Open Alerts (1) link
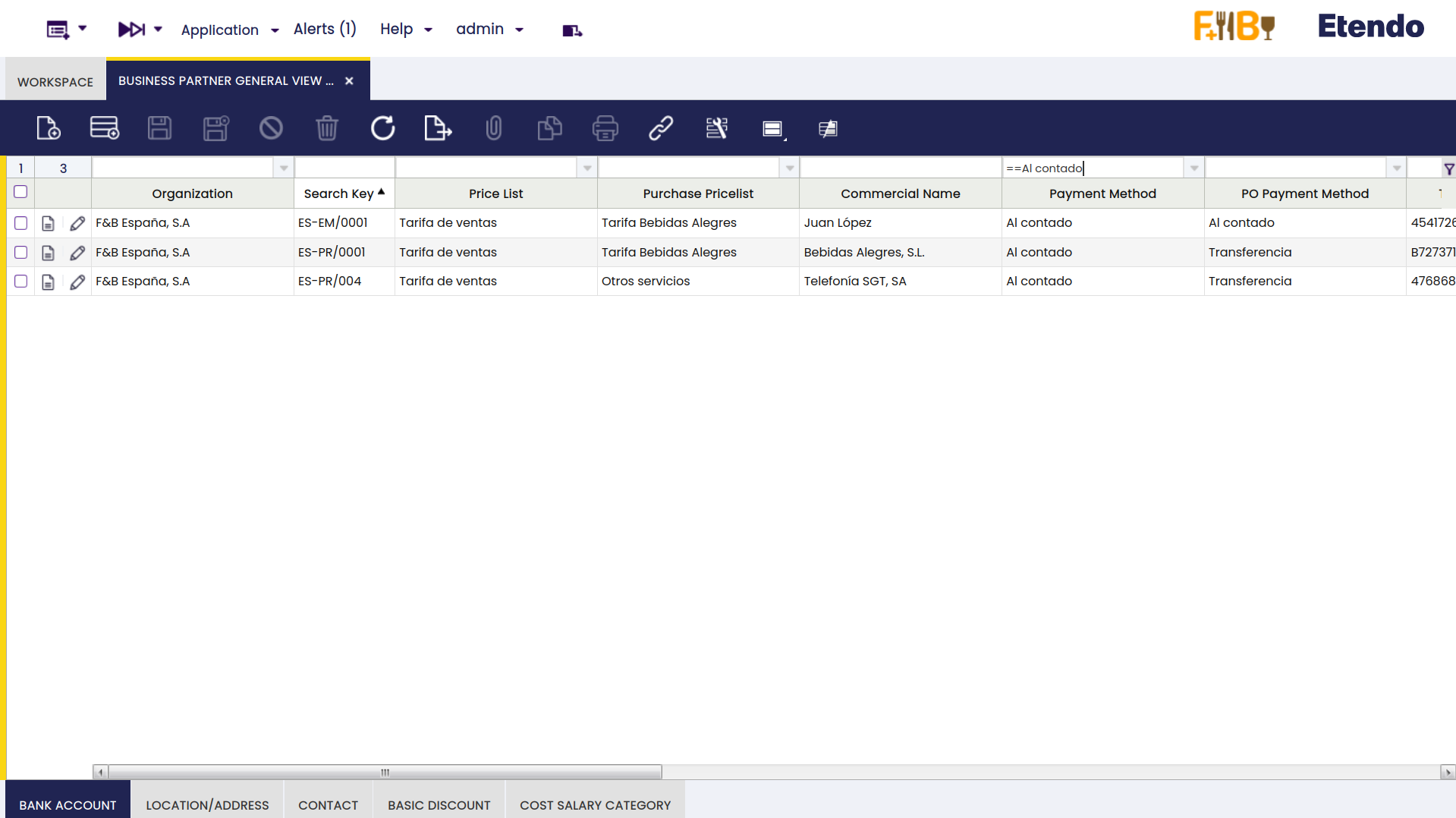 325,29
